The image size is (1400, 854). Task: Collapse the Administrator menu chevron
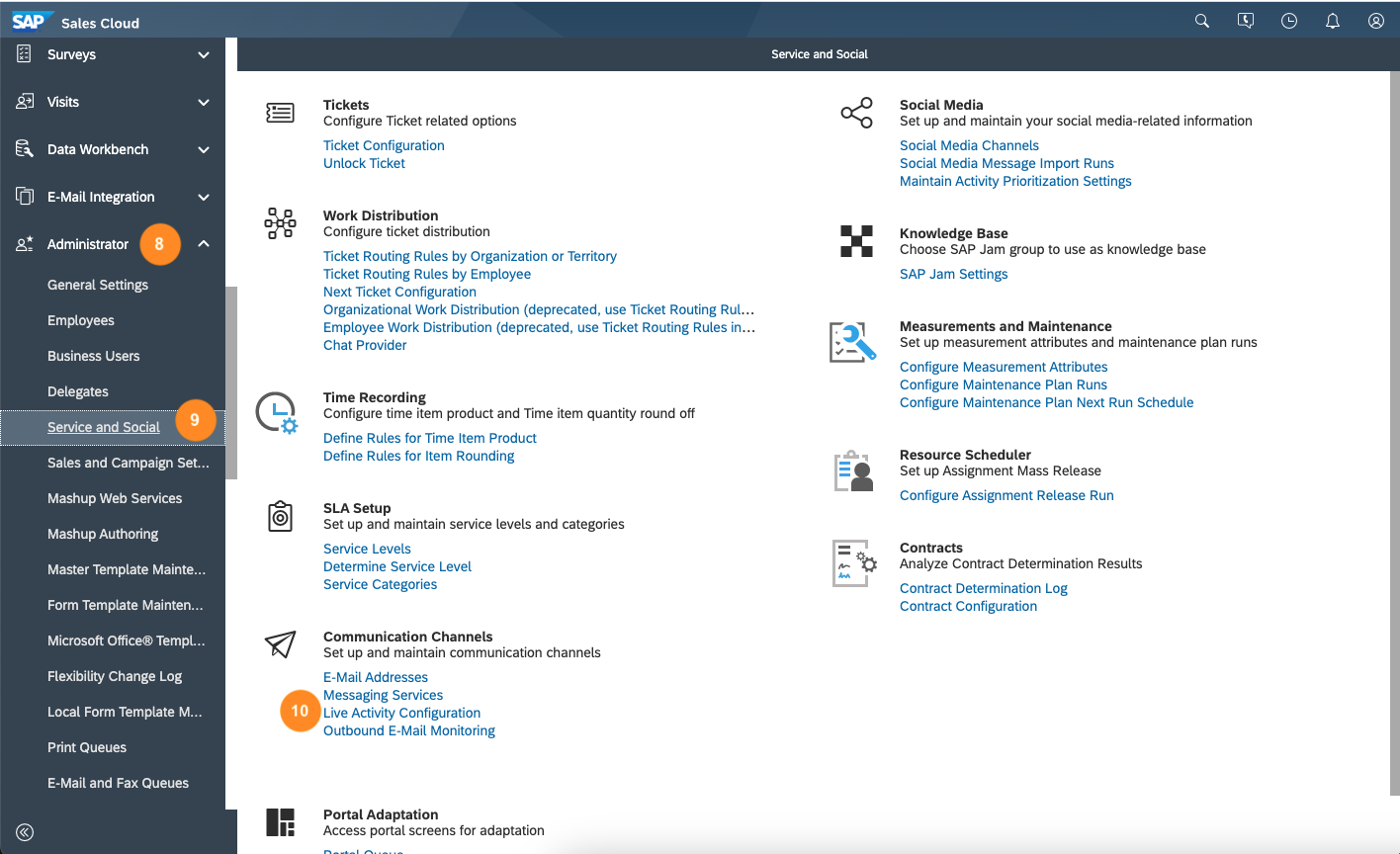204,244
